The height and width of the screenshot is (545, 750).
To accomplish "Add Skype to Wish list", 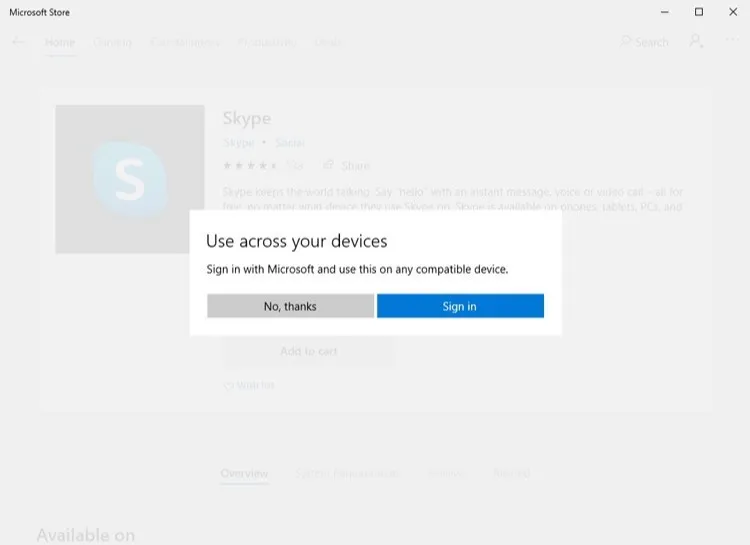I will (249, 385).
